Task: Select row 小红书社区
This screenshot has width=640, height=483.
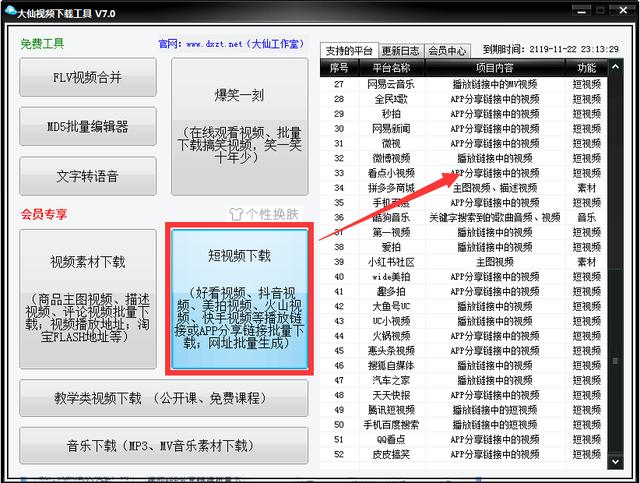Action: point(463,262)
